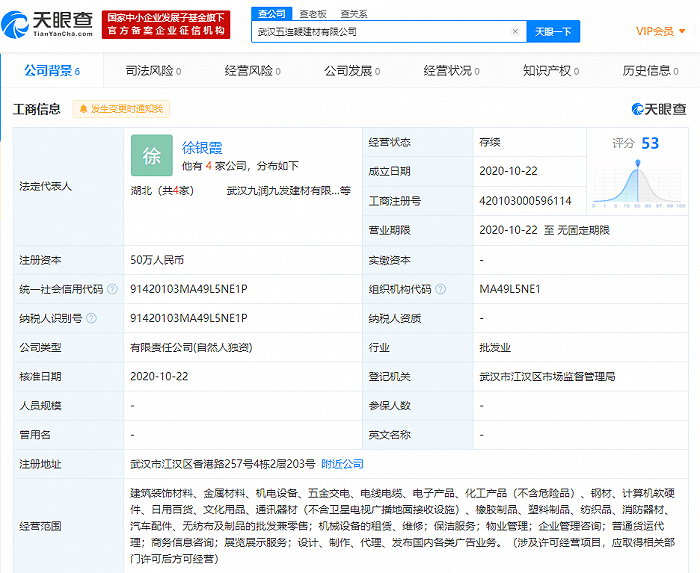Click the green 徐 avatar thumbnail
700x573 pixels.
click(x=152, y=155)
